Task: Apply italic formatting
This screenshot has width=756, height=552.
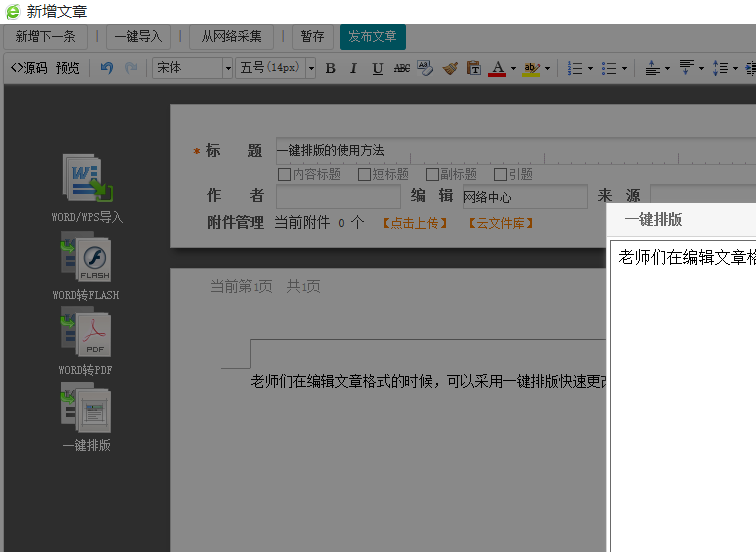Action: coord(353,68)
